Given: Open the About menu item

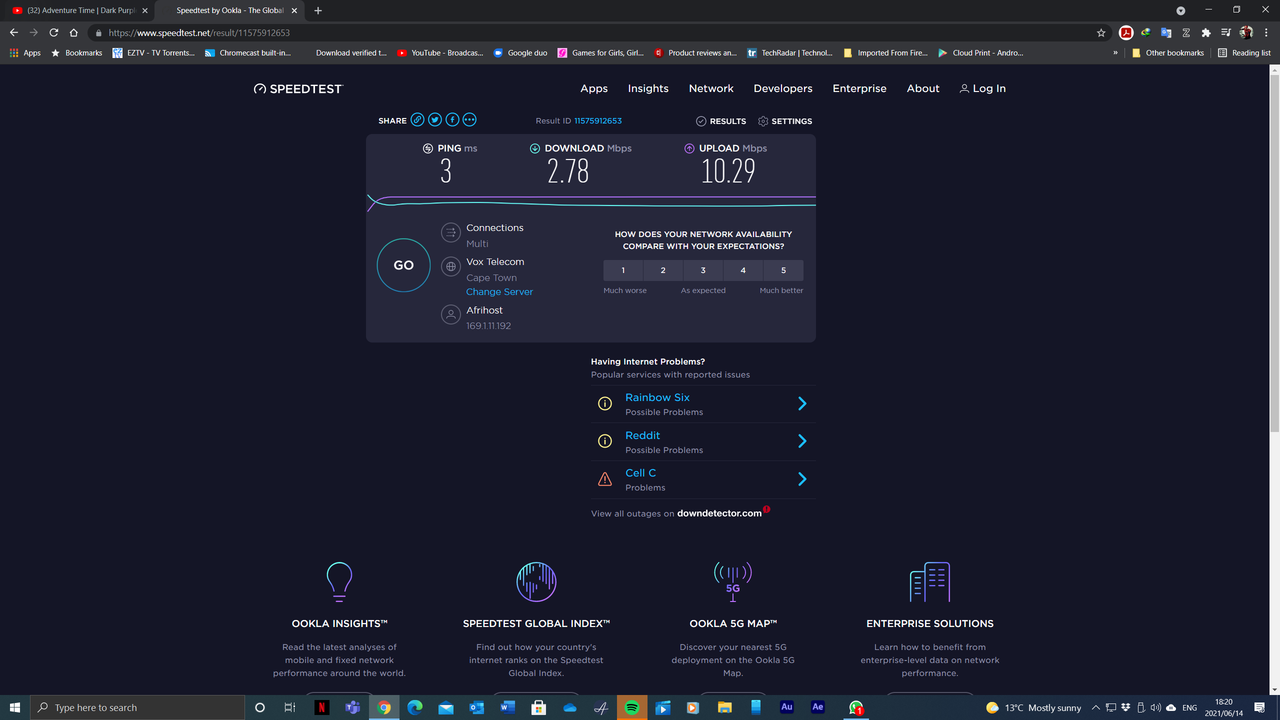Looking at the screenshot, I should pos(923,89).
